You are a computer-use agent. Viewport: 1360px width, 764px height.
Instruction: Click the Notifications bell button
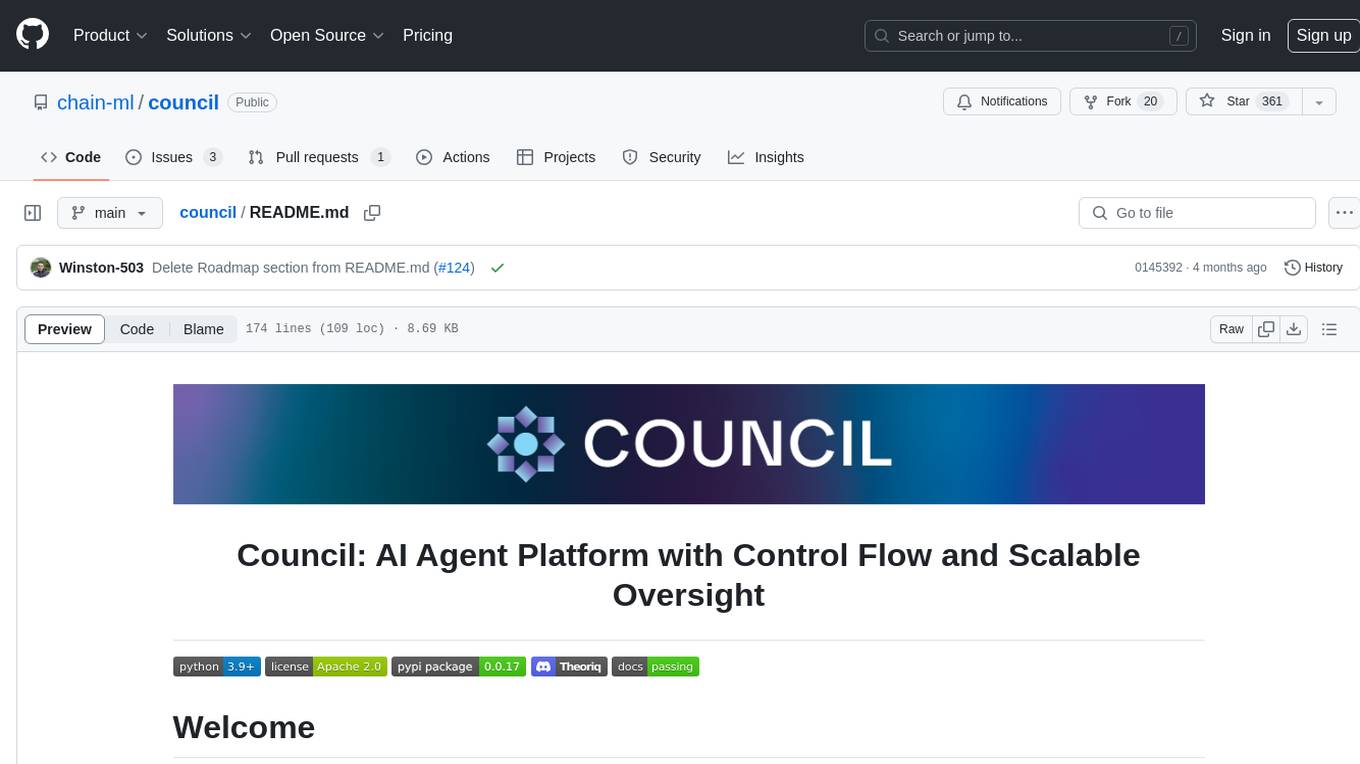click(x=1002, y=102)
